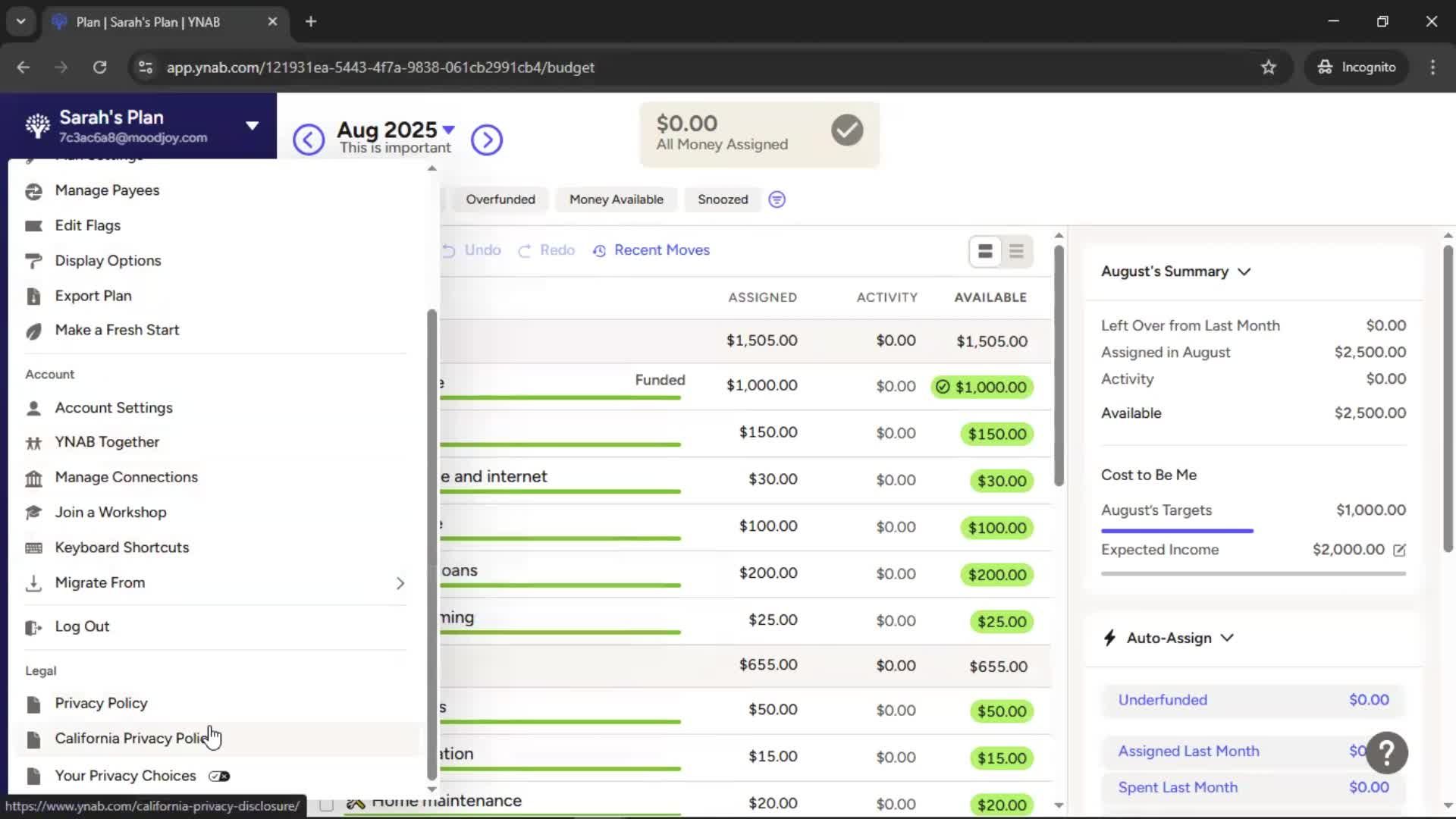Reload the page in the browser

tap(99, 67)
